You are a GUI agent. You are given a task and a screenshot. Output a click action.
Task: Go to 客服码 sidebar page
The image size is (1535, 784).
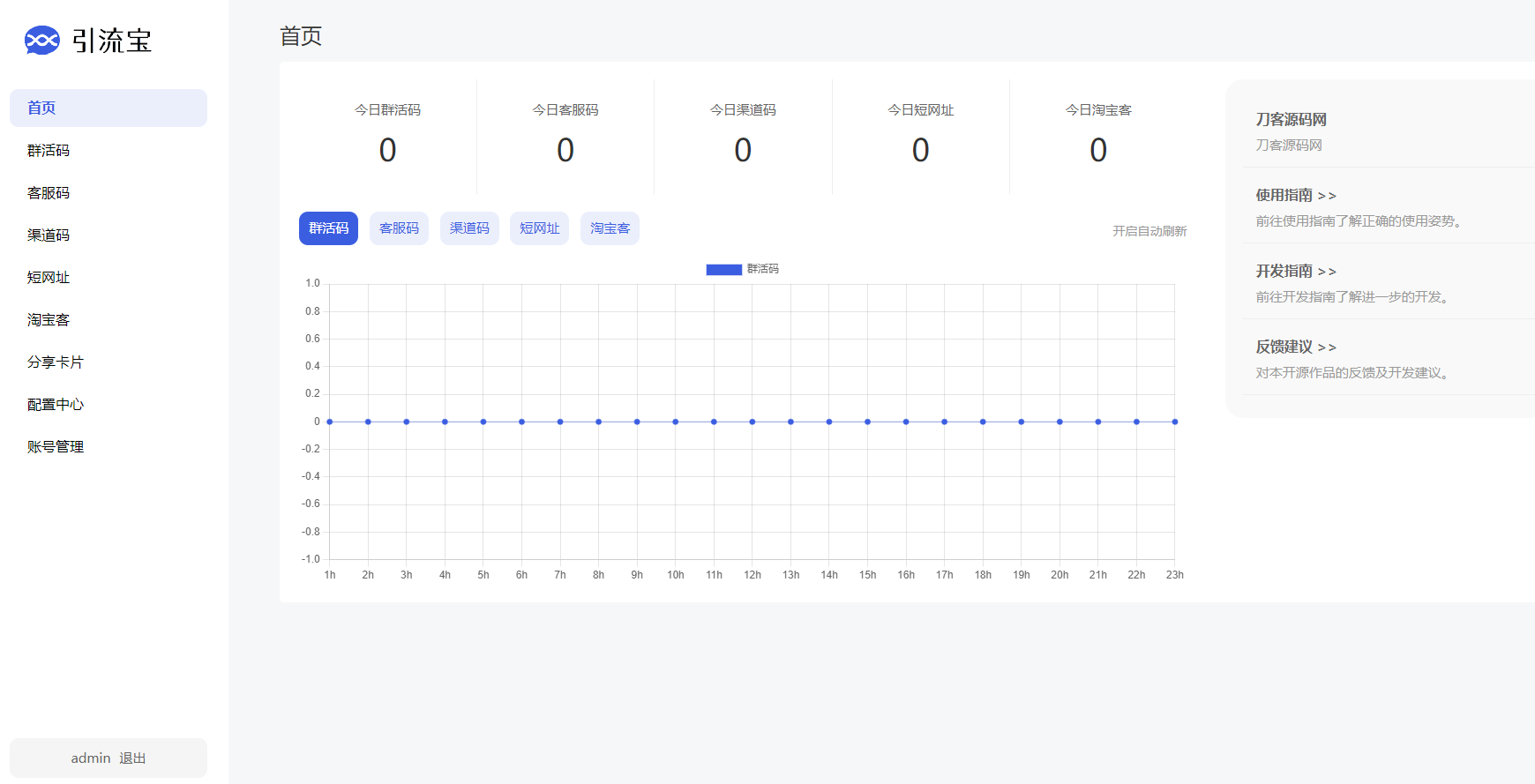pyautogui.click(x=49, y=193)
